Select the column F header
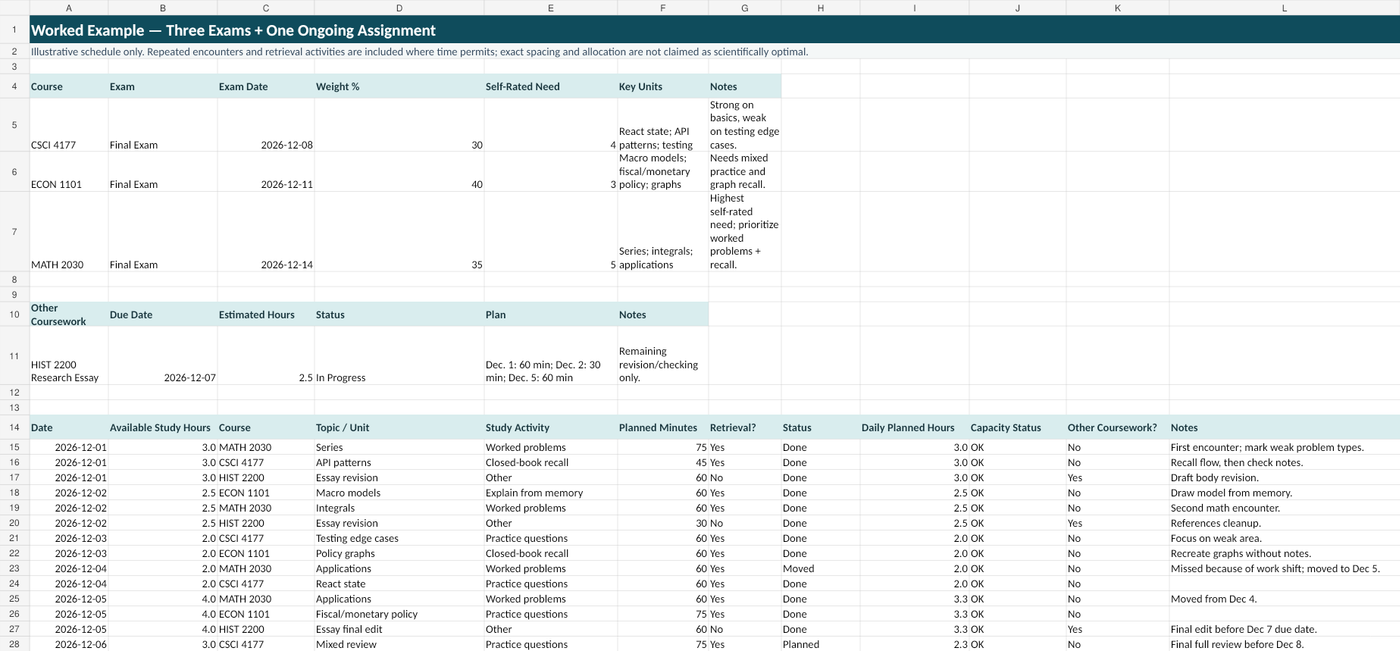Screen dimensions: 1400x651 (663, 8)
